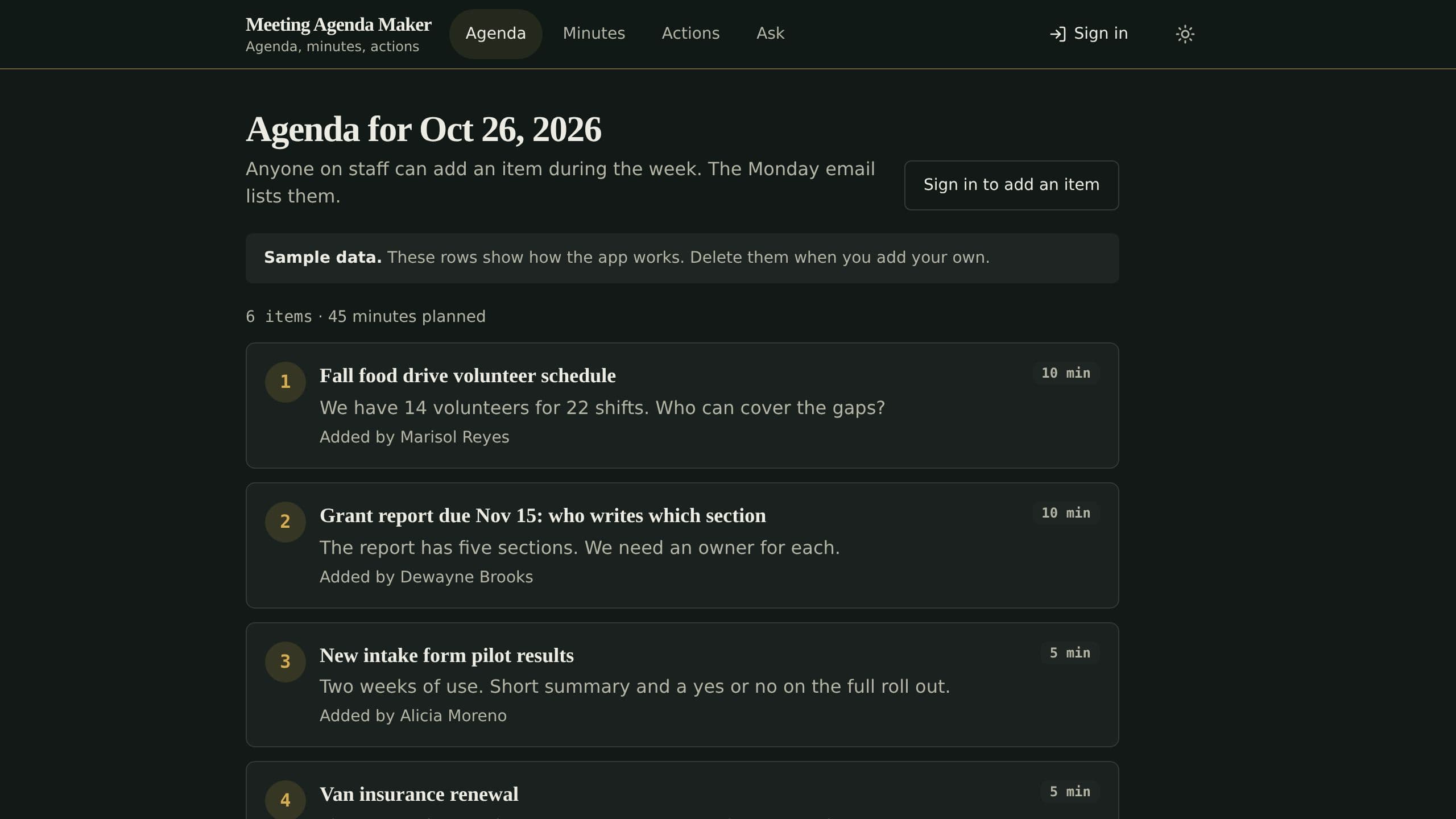Click 5 min badge on intake form item
Viewport: 1456px width, 819px height.
pos(1070,653)
